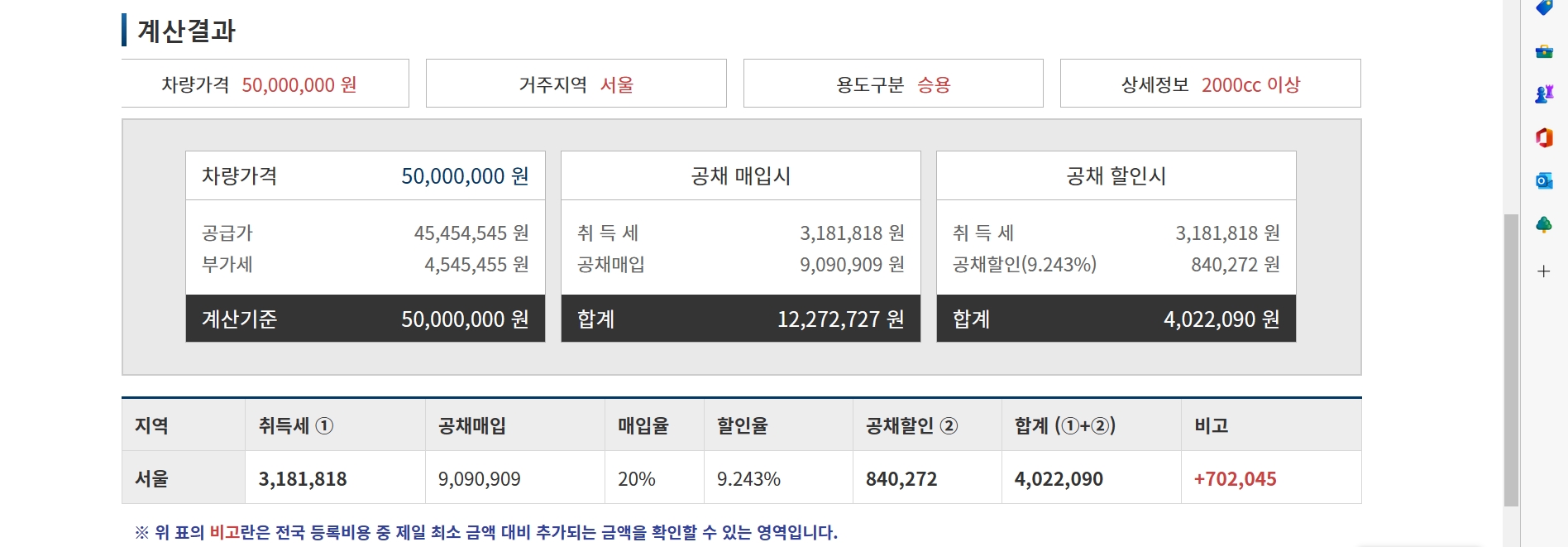Select the 거주지역 서울 summary box
1568x547 pixels.
(x=576, y=84)
